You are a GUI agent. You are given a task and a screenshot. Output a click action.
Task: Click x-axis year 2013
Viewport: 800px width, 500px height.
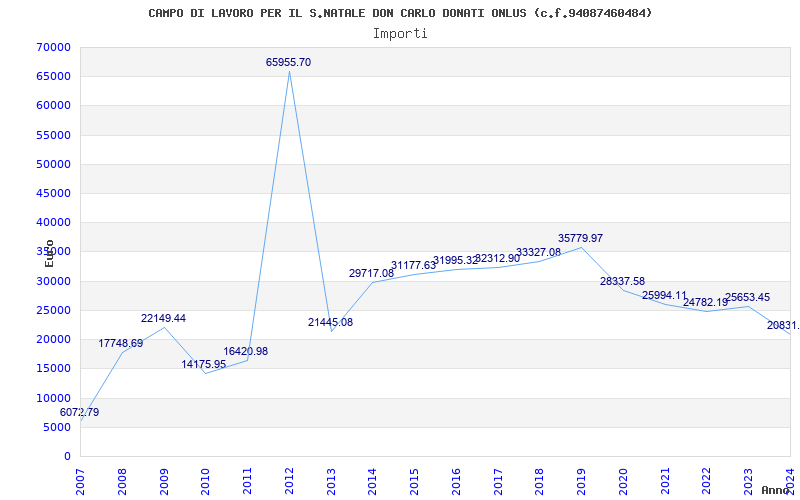click(x=331, y=482)
